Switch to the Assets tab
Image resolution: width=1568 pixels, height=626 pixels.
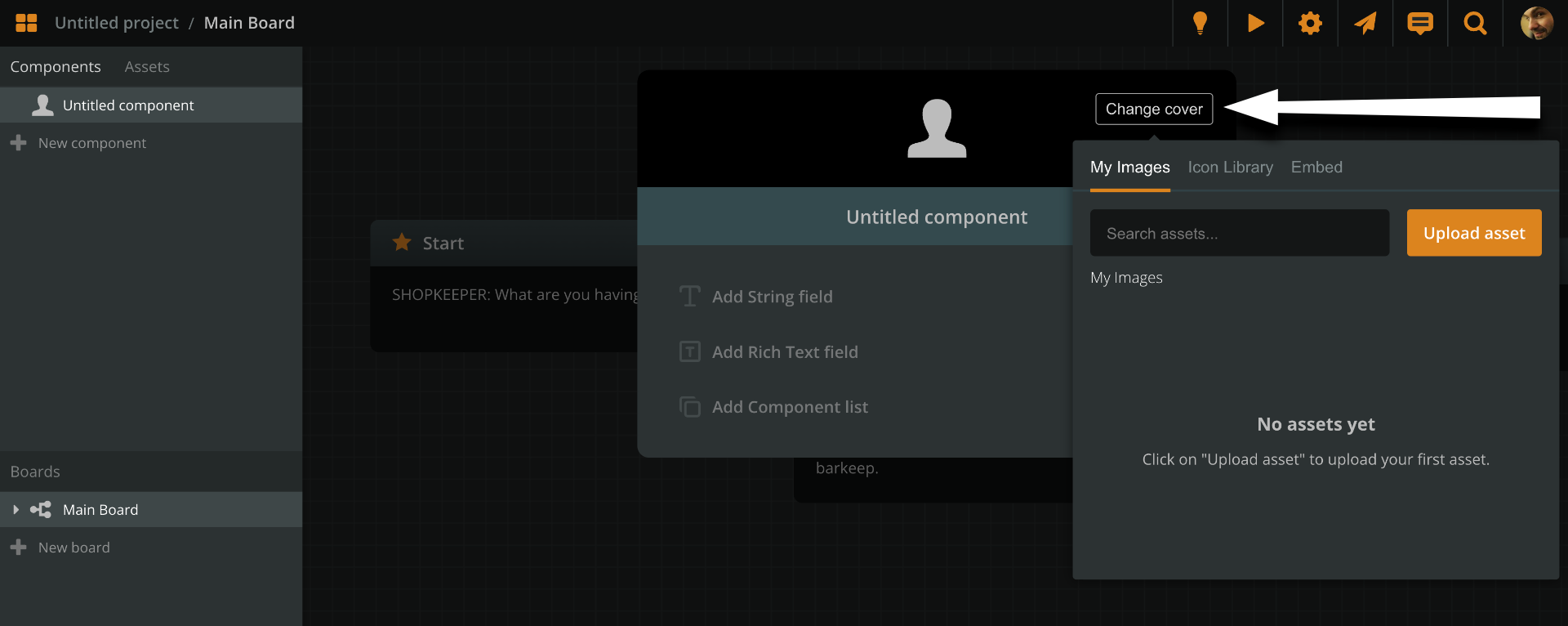[147, 67]
